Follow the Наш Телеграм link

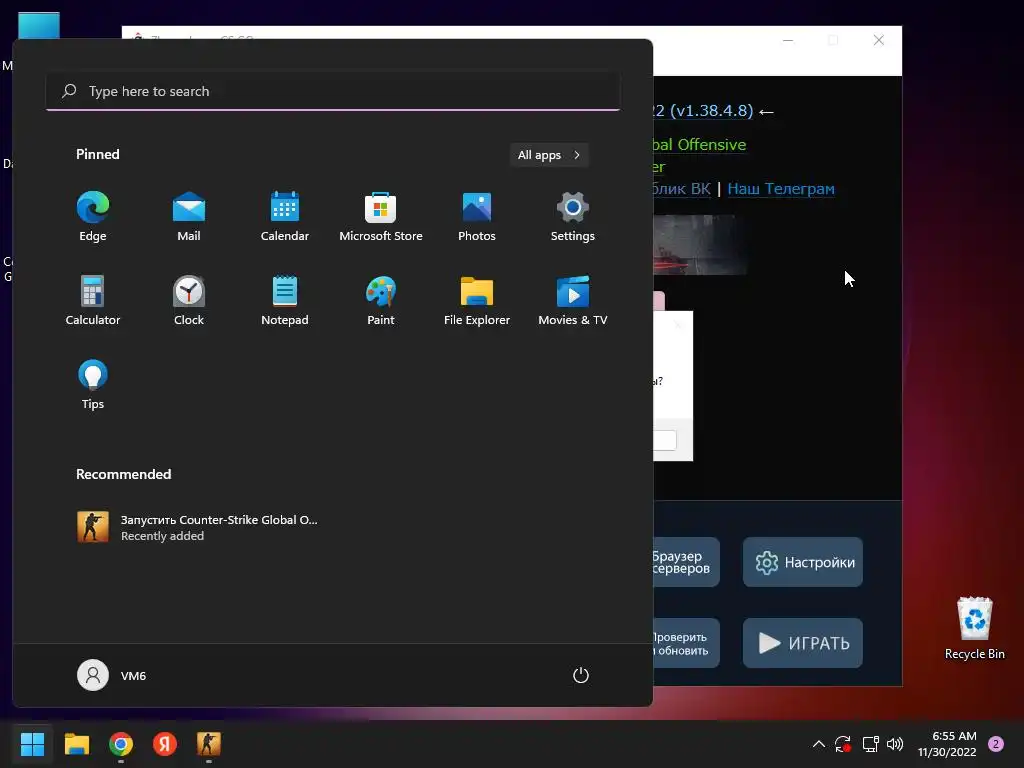pyautogui.click(x=781, y=189)
